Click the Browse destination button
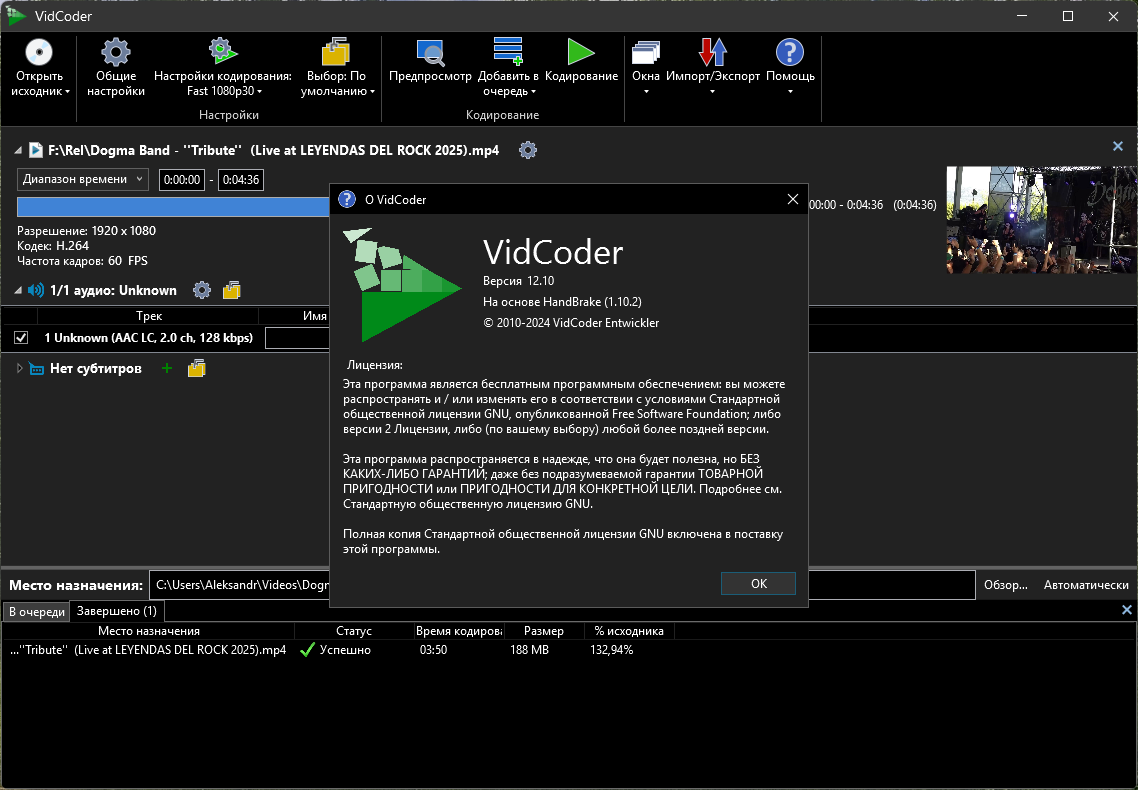 pos(1005,585)
